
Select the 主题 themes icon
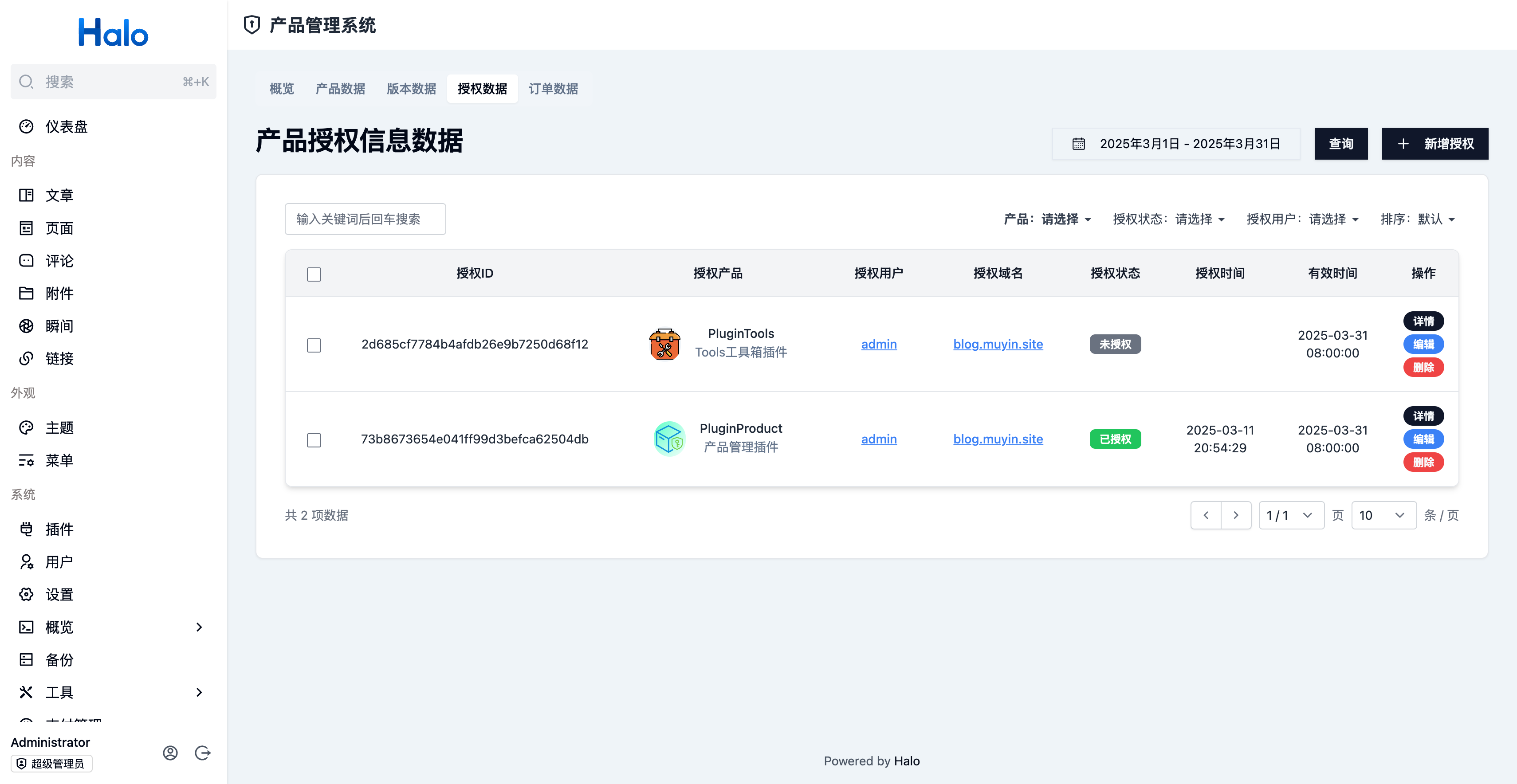coord(27,427)
